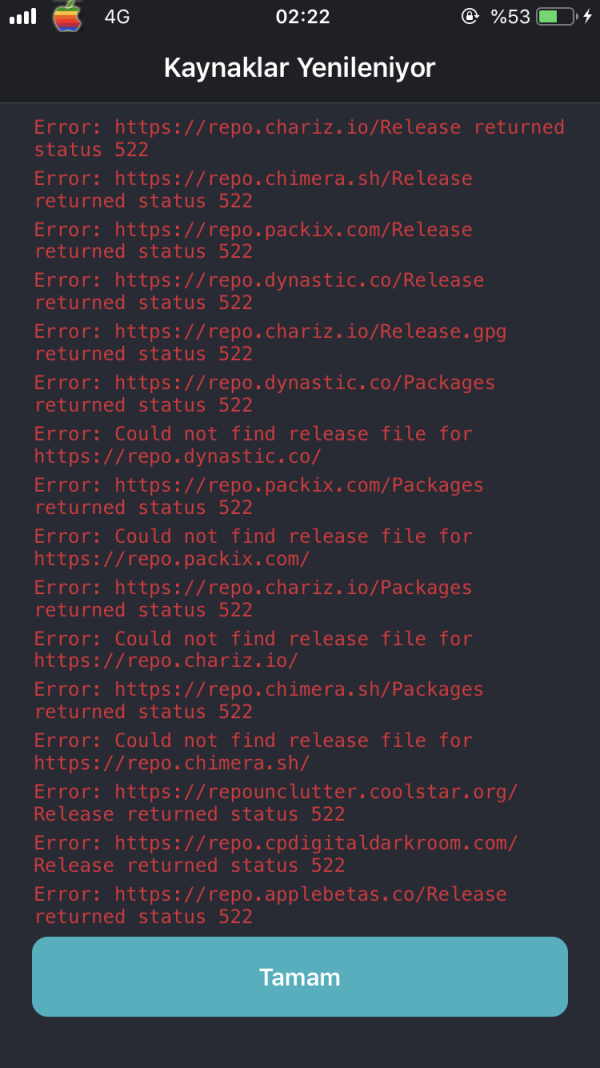Click the repounclutter.coolstar.org error URL
This screenshot has height=1068, width=600.
[x=316, y=792]
